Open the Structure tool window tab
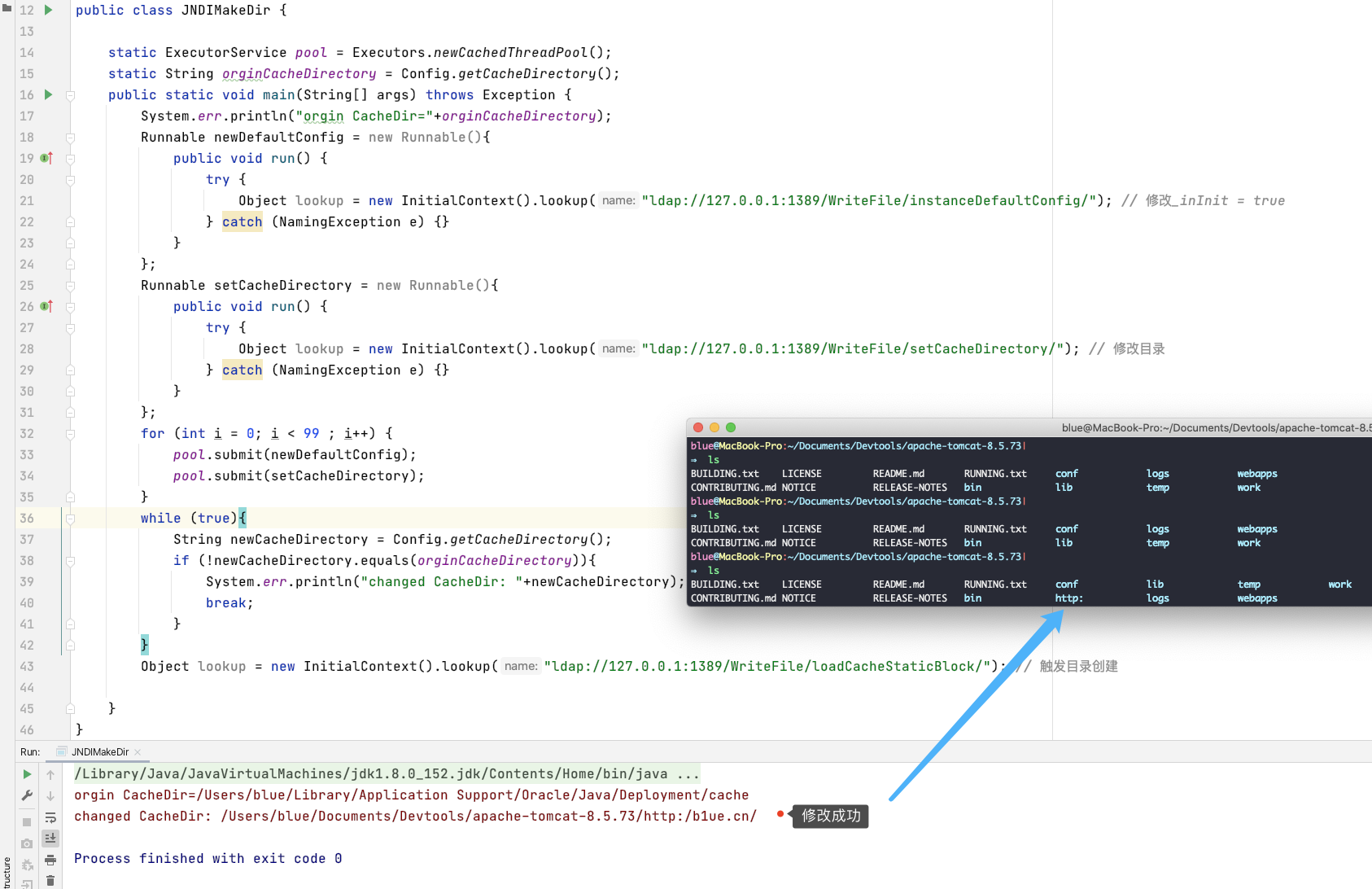 7,873
